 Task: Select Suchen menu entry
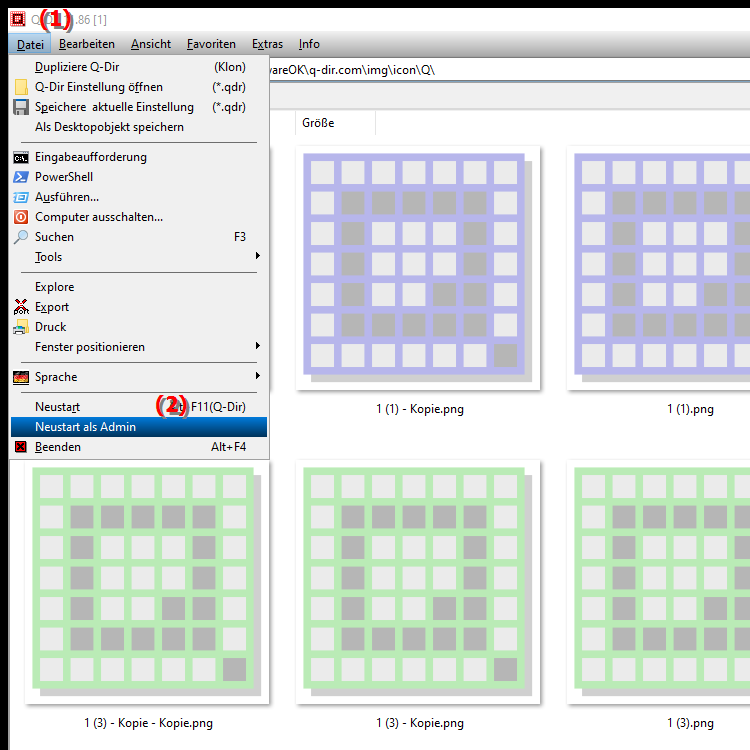coord(139,237)
